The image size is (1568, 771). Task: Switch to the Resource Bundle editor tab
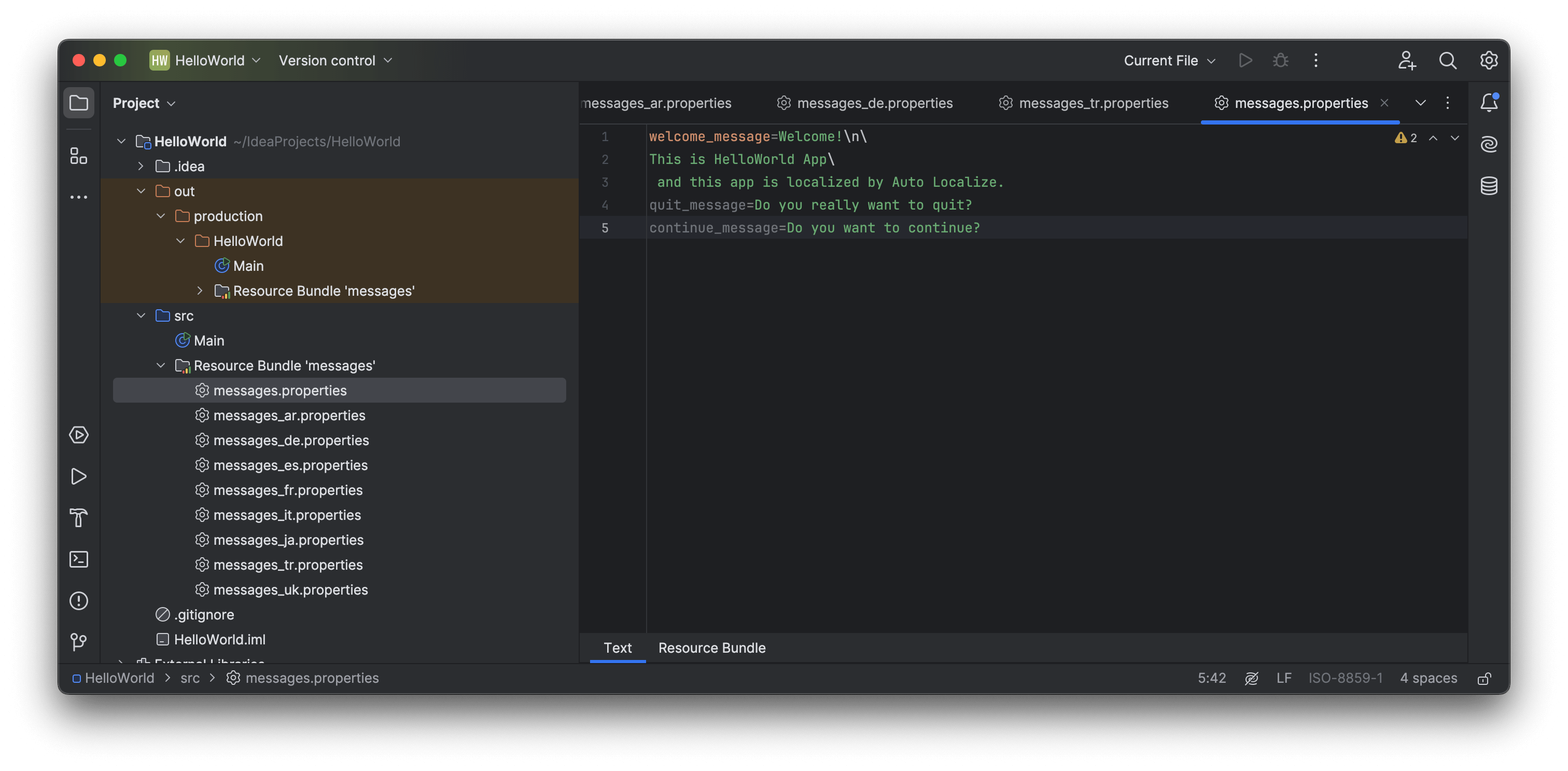(x=711, y=648)
